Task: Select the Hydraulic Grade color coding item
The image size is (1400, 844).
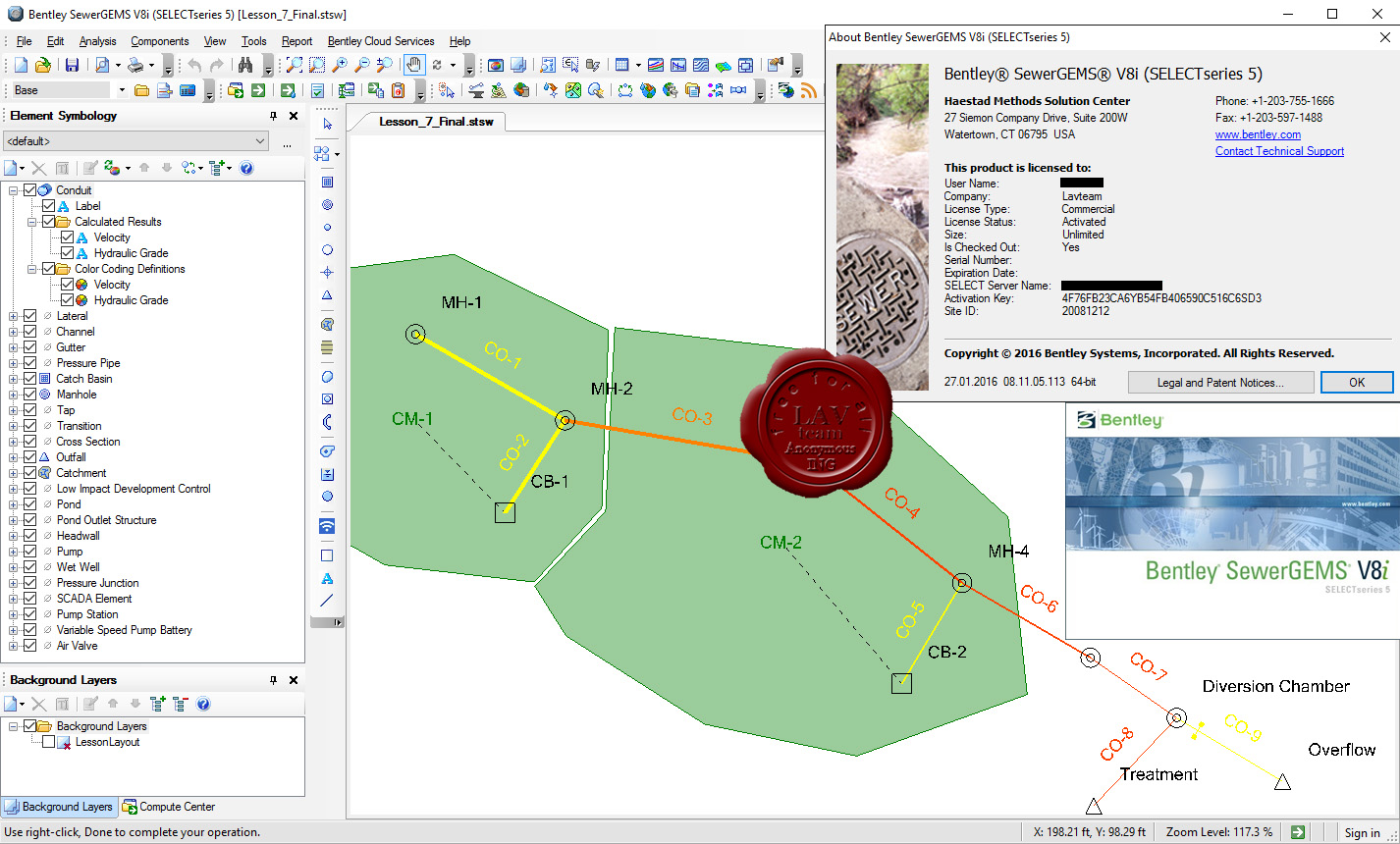Action: (131, 300)
